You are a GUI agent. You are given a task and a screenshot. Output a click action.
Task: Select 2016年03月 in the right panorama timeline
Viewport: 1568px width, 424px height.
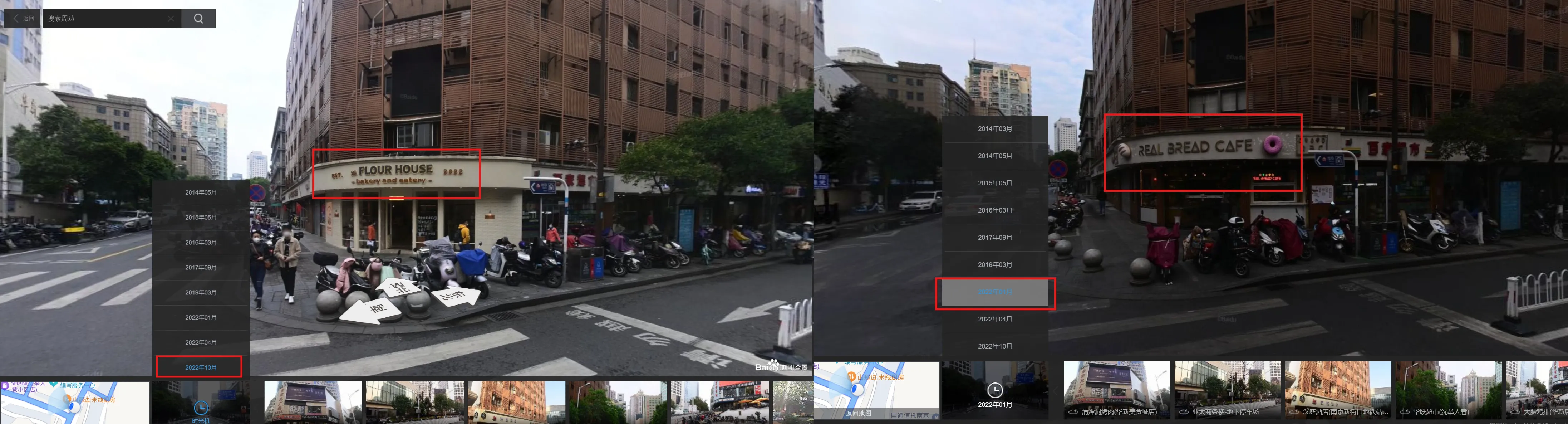pos(995,210)
